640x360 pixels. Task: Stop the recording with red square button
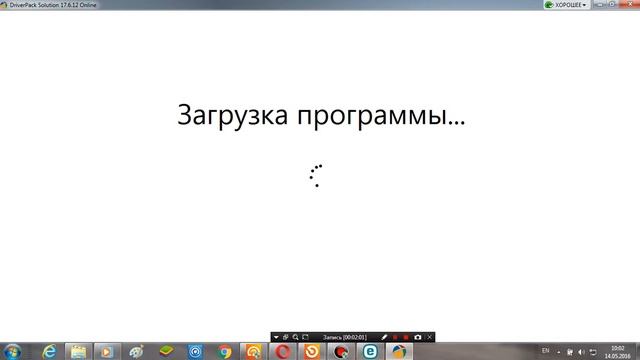(406, 337)
